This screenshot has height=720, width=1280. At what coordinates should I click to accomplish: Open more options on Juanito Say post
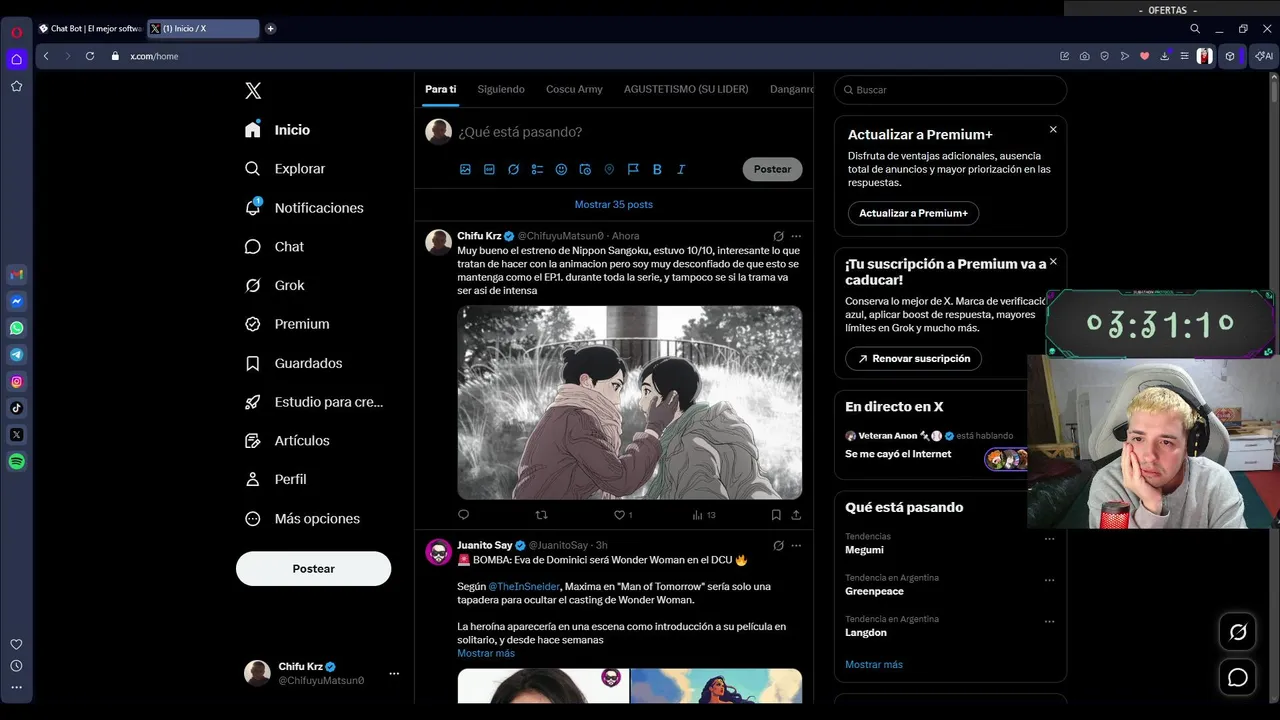[x=796, y=545]
